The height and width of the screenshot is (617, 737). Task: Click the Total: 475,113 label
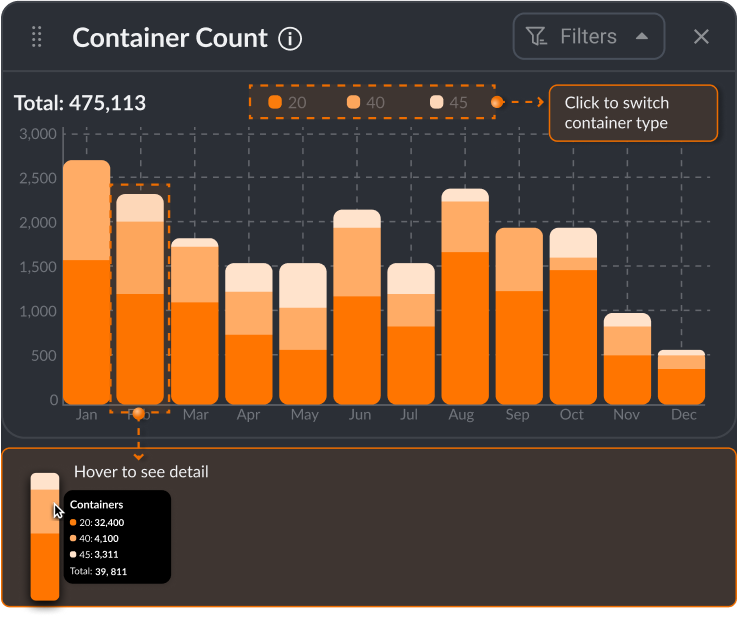coord(80,103)
